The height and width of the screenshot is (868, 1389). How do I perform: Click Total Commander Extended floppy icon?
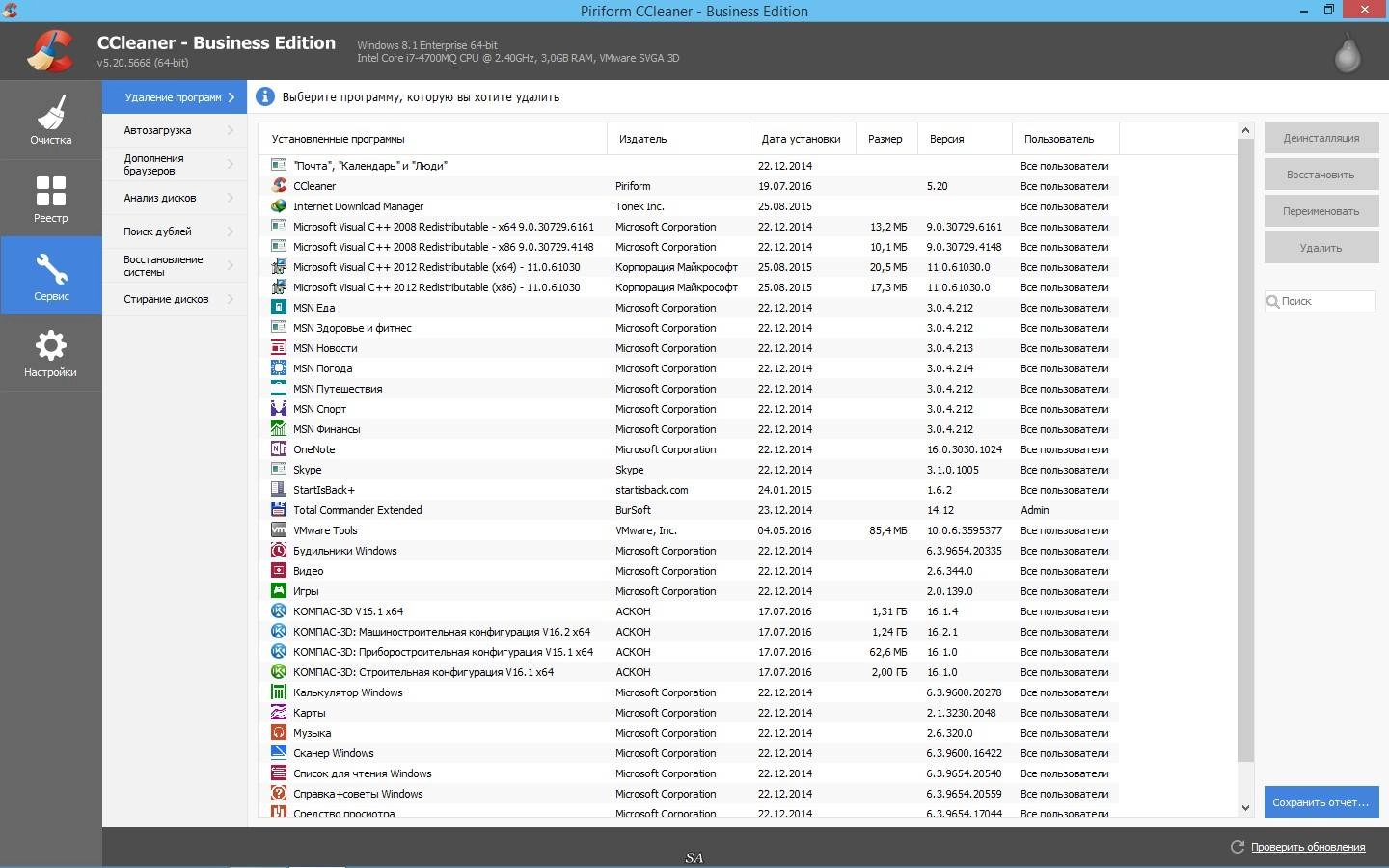[x=279, y=509]
